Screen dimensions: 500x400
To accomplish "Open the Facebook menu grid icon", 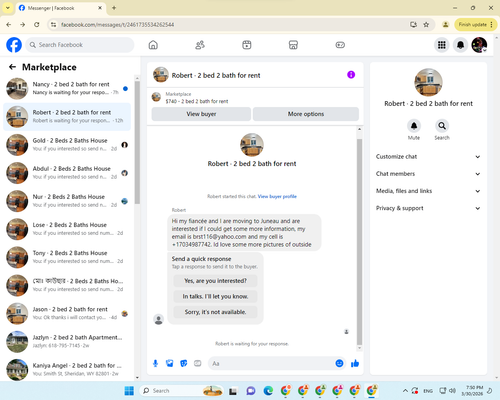I will click(442, 45).
